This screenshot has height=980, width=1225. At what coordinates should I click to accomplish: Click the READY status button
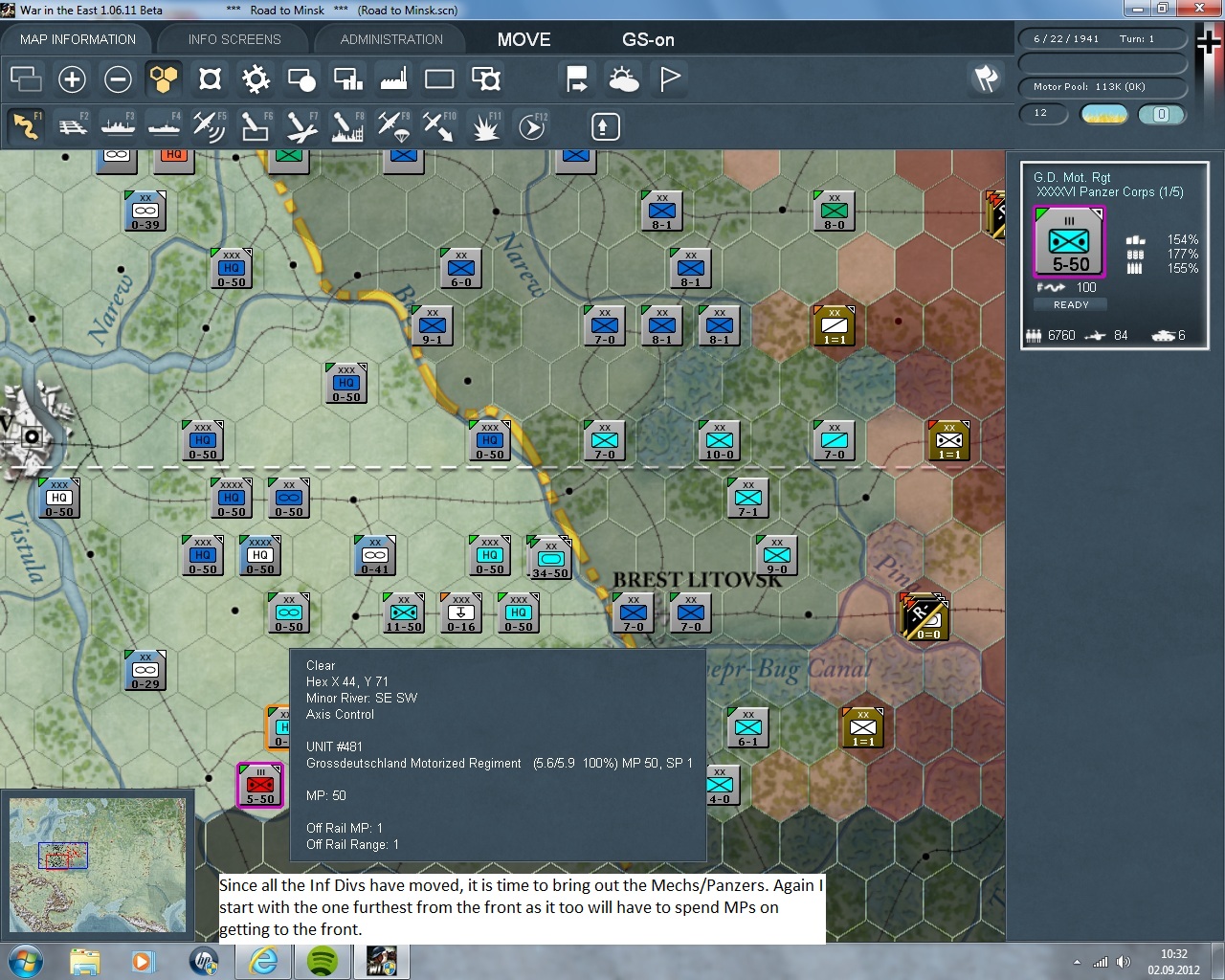click(x=1071, y=304)
